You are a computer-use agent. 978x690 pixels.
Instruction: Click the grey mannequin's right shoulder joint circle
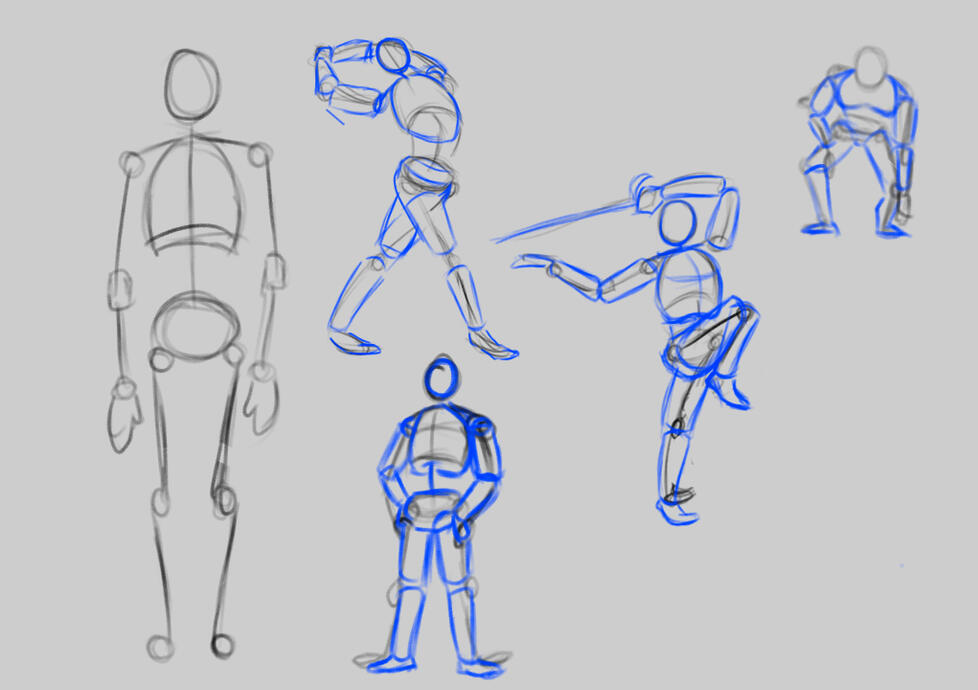coord(259,154)
